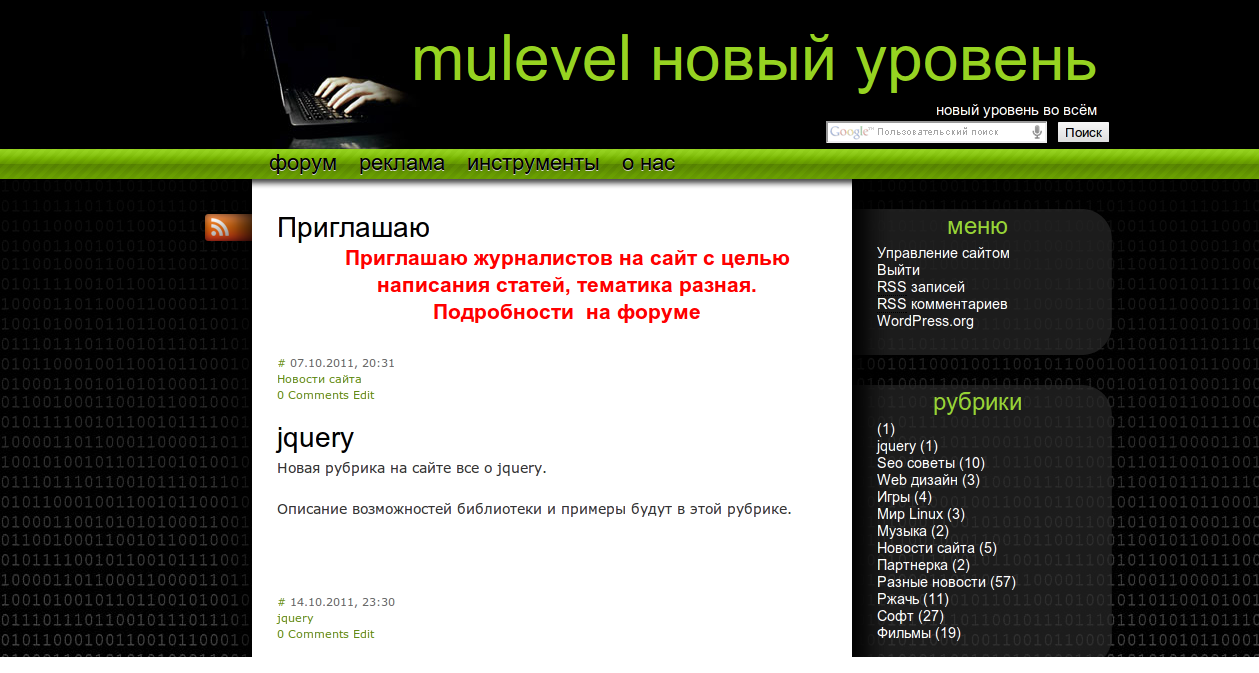
Task: Click the рубрики sidebar heading
Action: [977, 402]
